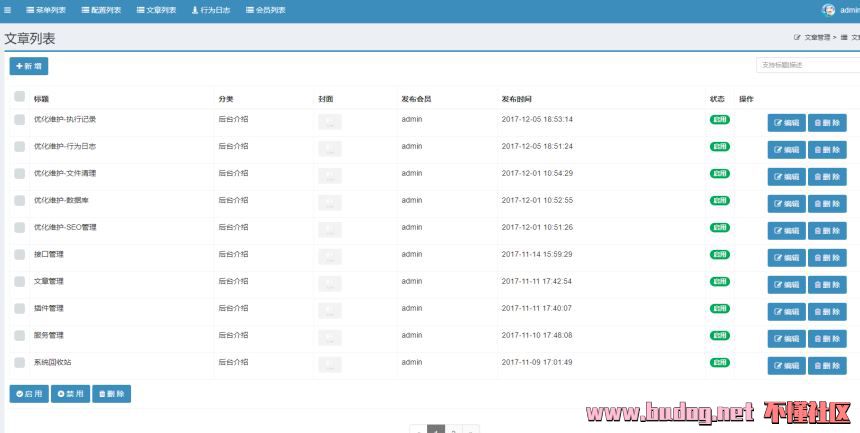Check the select-all checkbox in table header
Viewport: 860px width, 433px height.
(20, 97)
